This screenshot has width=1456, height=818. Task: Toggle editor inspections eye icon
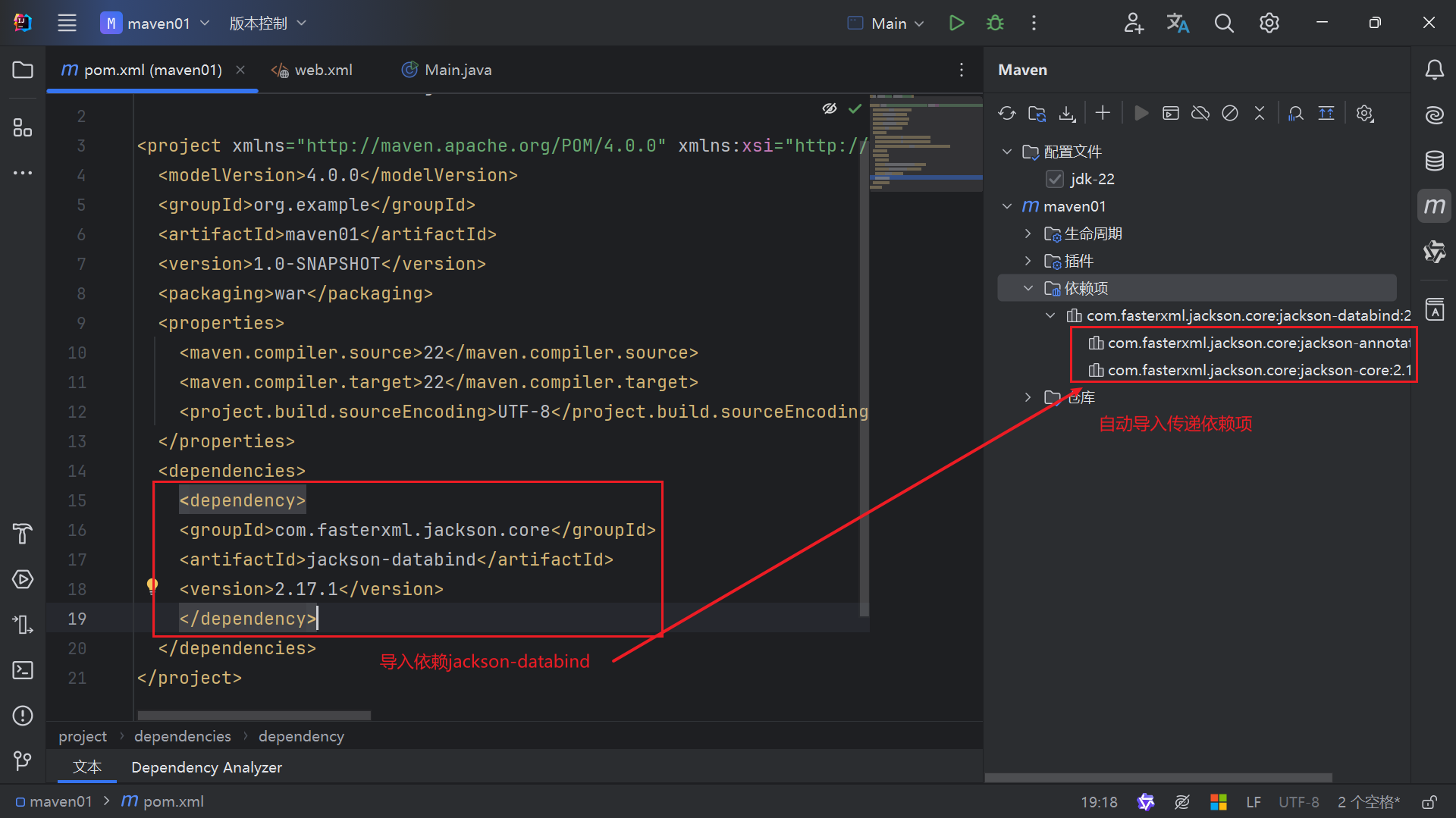830,108
